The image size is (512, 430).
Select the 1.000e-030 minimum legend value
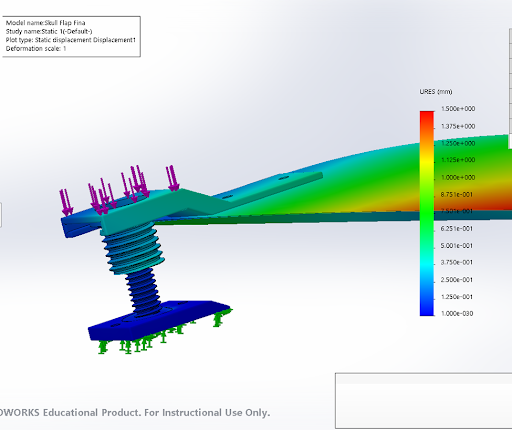tap(457, 313)
